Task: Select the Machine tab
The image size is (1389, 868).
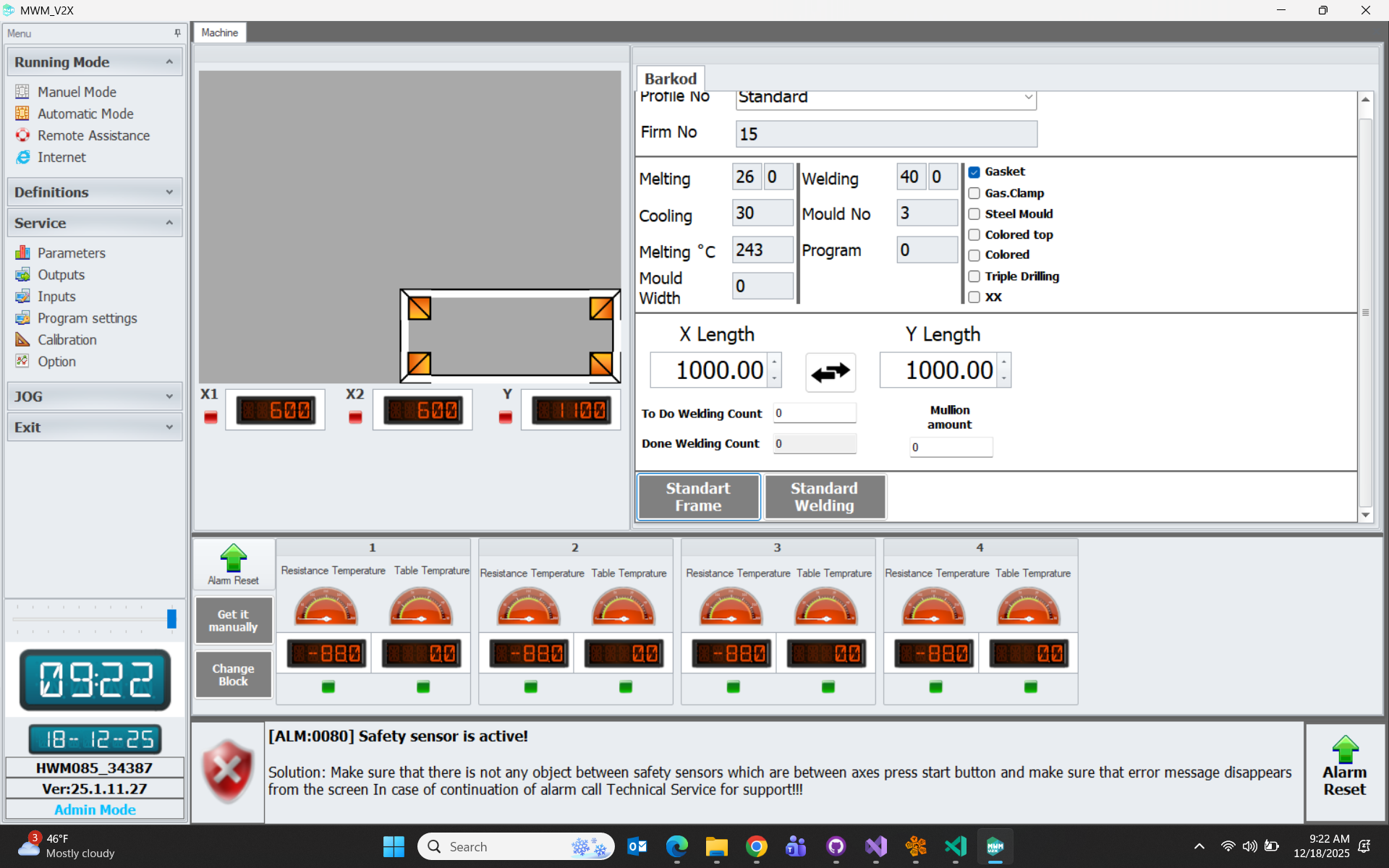Action: 219,33
